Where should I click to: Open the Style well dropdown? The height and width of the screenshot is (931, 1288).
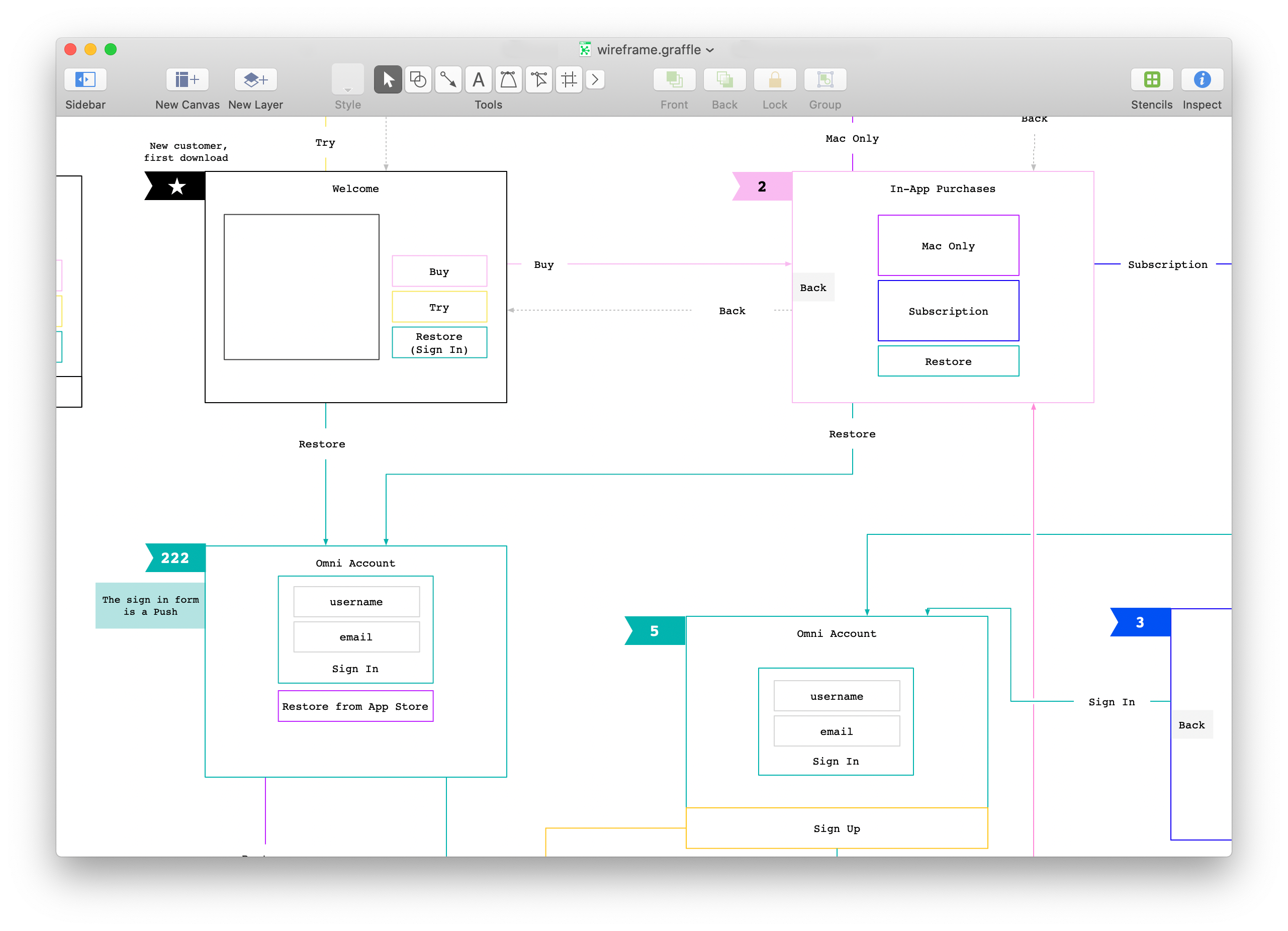click(x=347, y=79)
